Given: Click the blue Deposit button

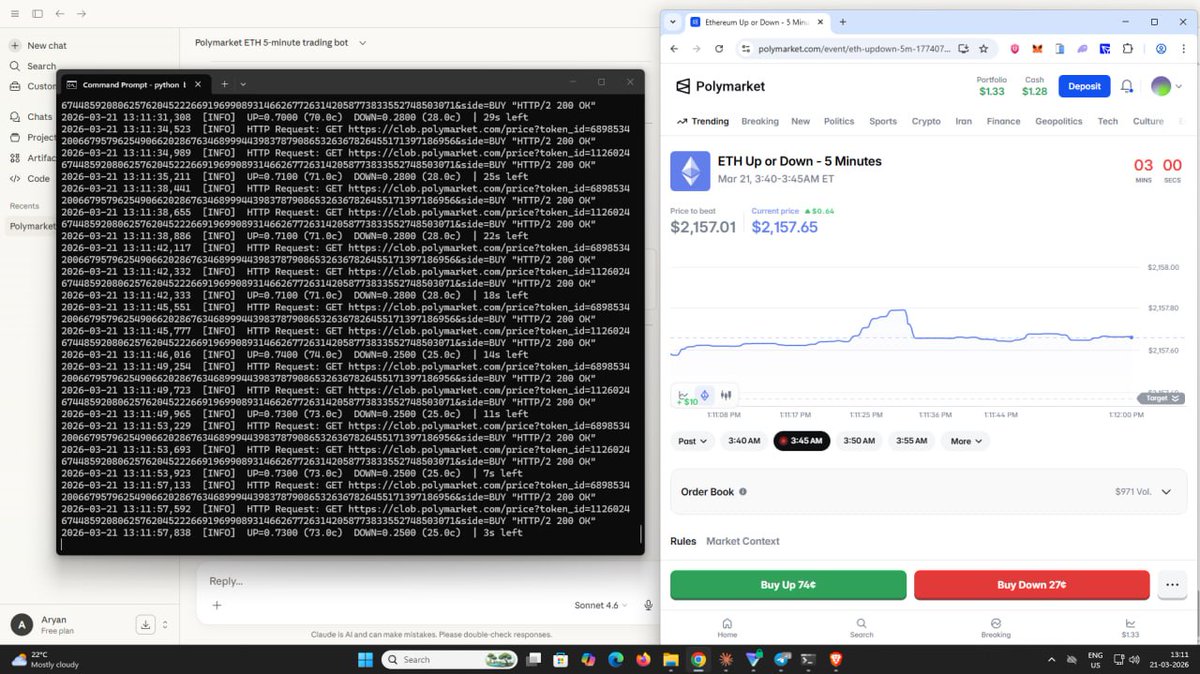Looking at the screenshot, I should 1084,86.
